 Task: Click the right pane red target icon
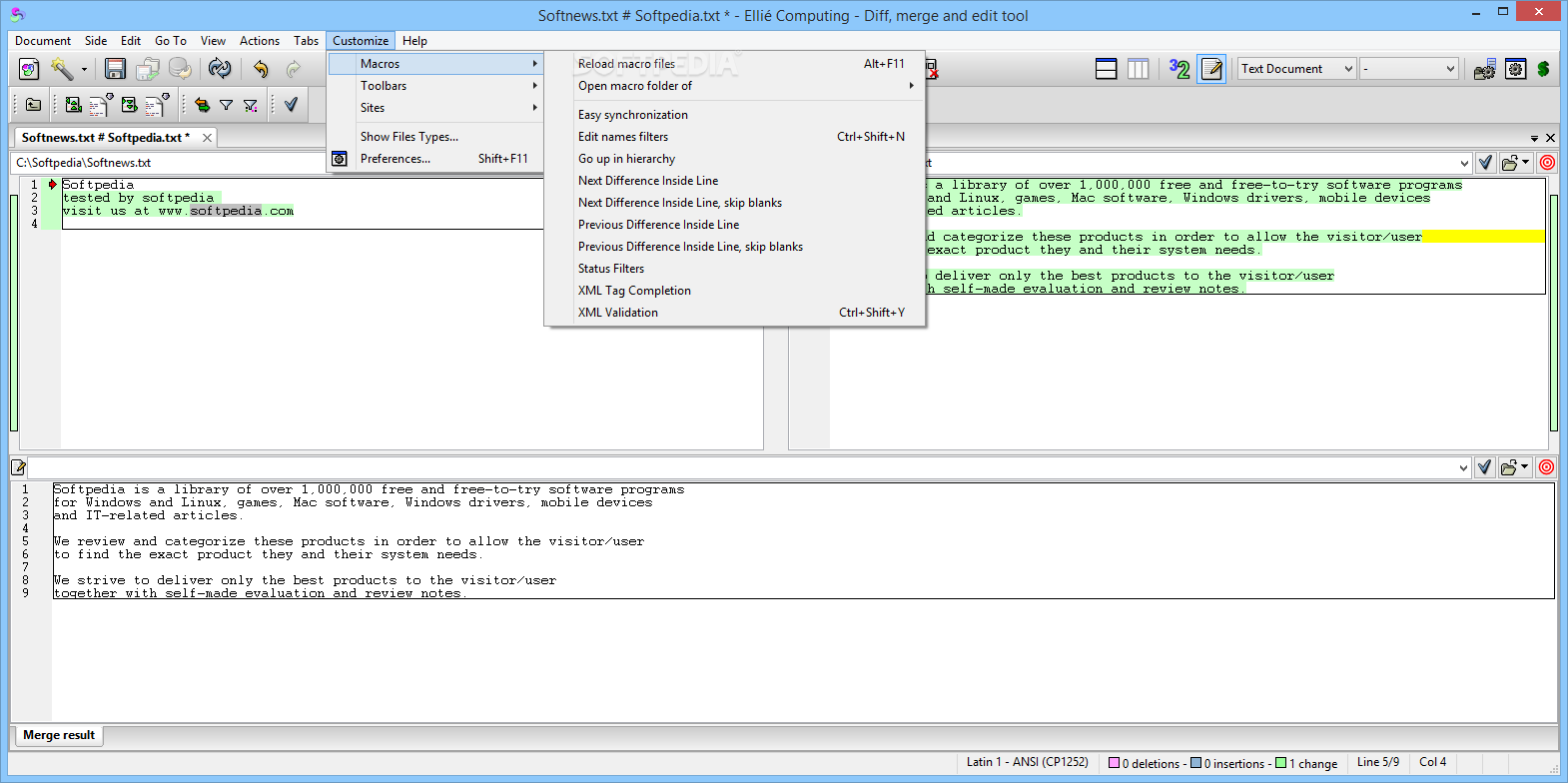1547,163
